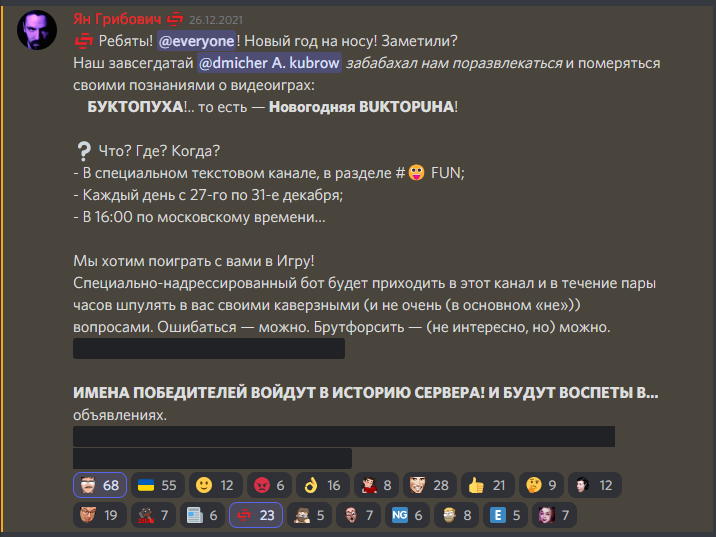Click the blue E letter reaction

click(x=507, y=516)
